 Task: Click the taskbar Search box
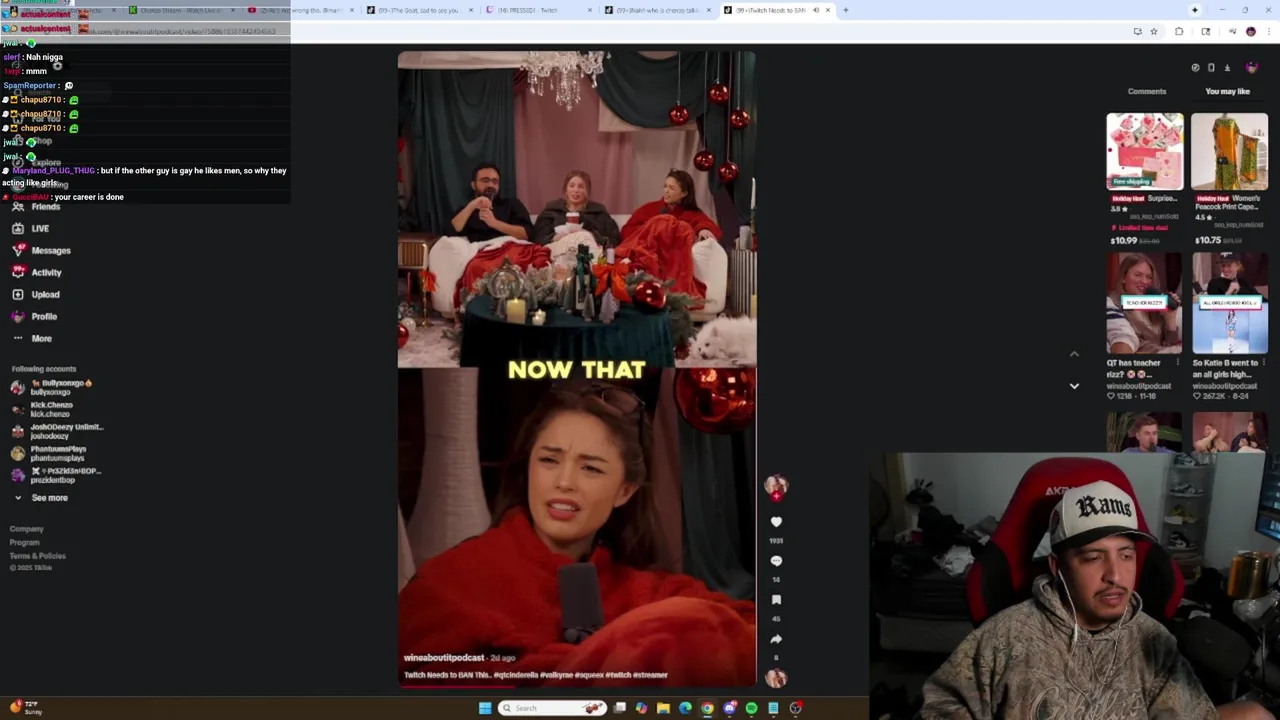[x=552, y=708]
